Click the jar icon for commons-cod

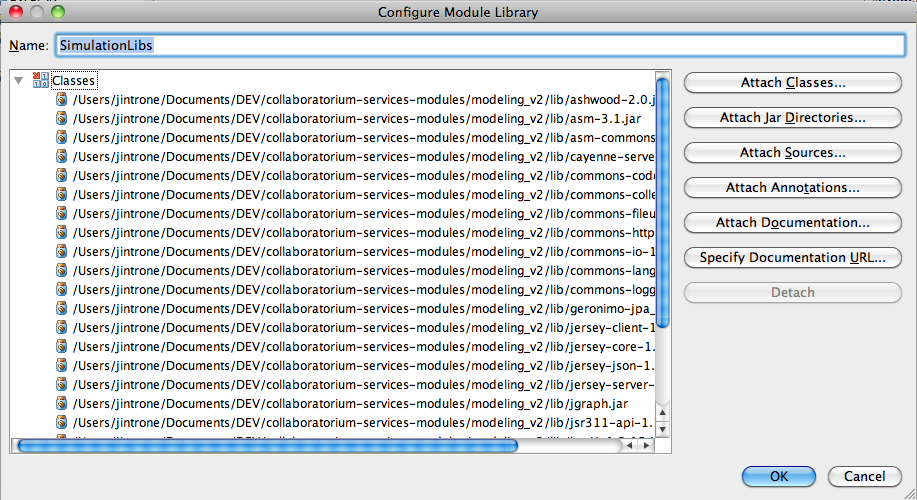coord(61,175)
